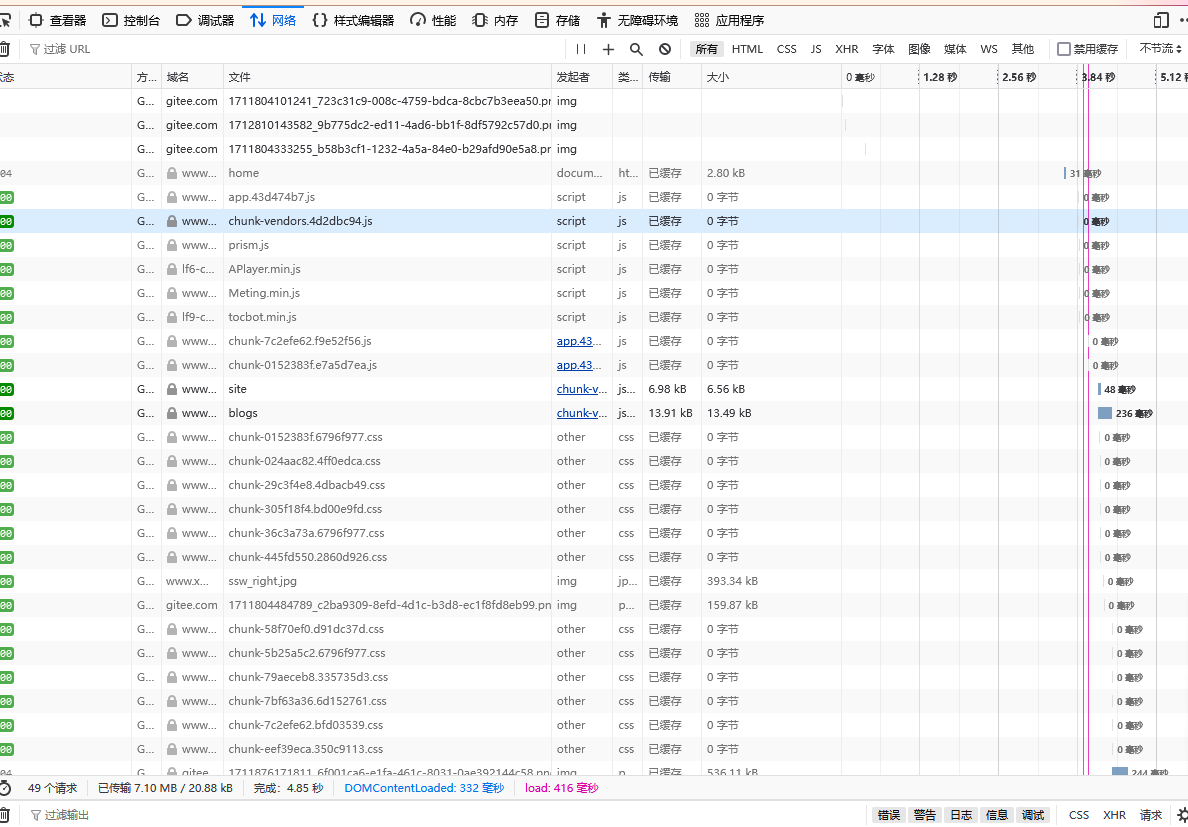Switch to the 控制台 tab

tap(131, 20)
